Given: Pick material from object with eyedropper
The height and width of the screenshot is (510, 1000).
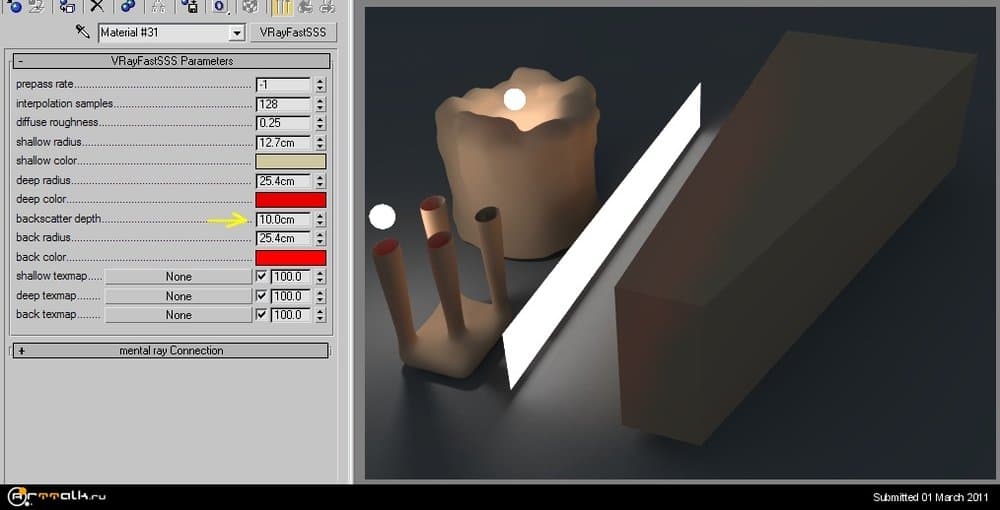Looking at the screenshot, I should (82, 32).
